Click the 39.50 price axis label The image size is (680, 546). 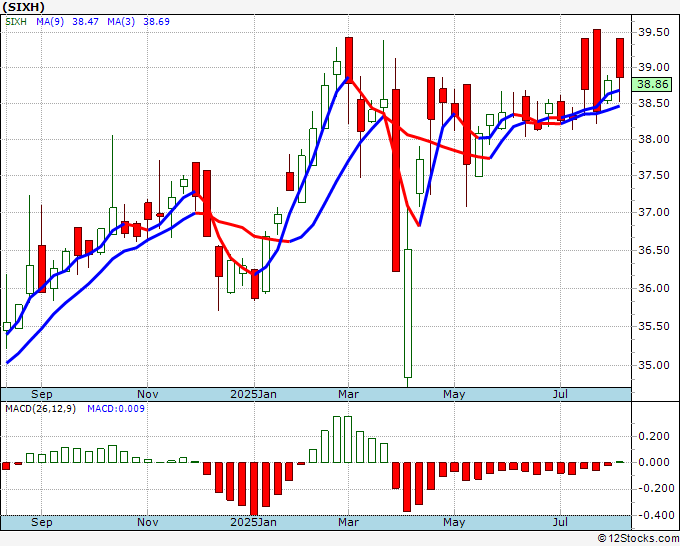click(x=654, y=33)
